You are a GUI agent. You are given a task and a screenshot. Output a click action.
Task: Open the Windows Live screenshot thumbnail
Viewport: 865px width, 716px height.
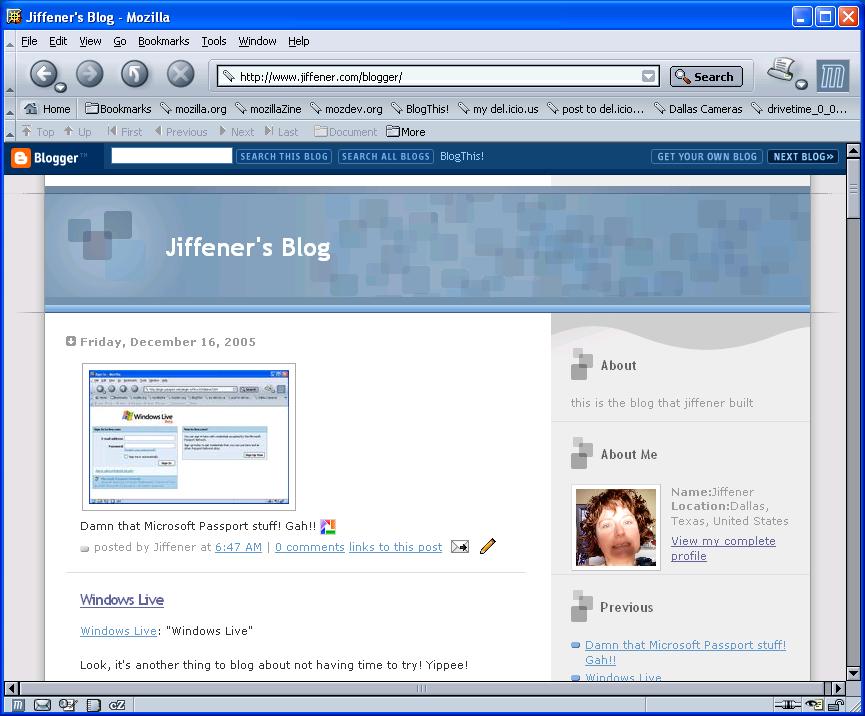[x=189, y=436]
